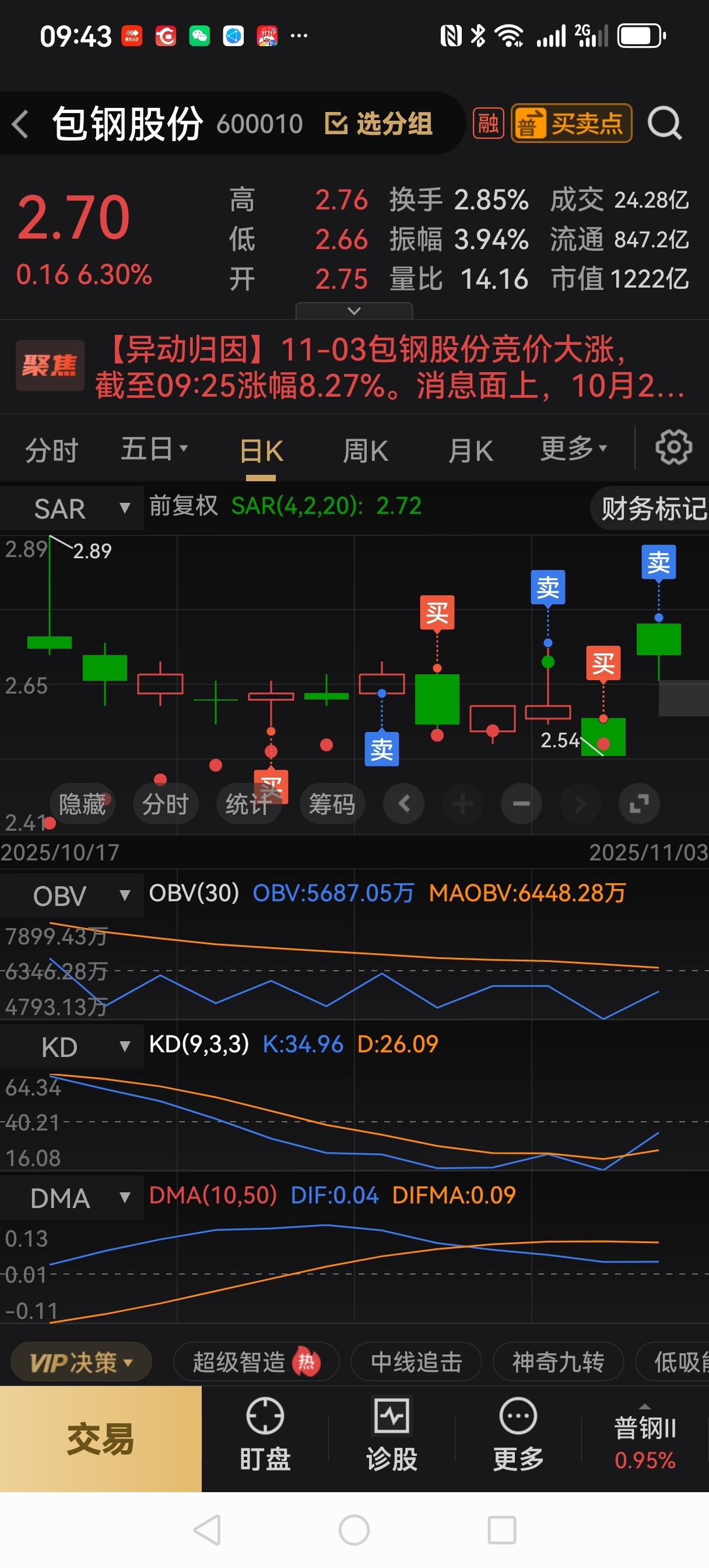Select 中线追击 strategy chip
The image size is (709, 1568).
click(416, 1361)
